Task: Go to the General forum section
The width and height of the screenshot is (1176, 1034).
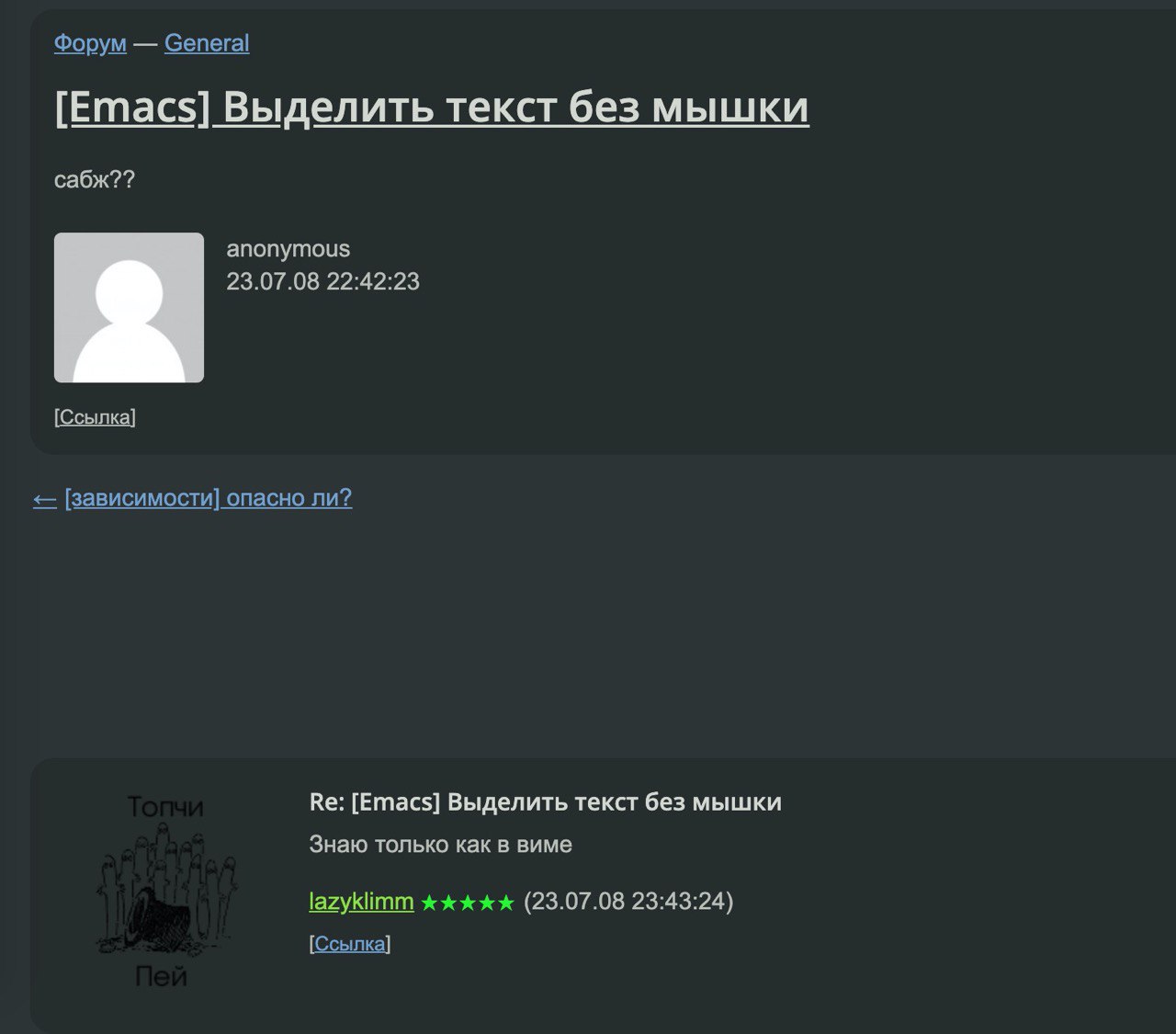Action: pyautogui.click(x=207, y=43)
